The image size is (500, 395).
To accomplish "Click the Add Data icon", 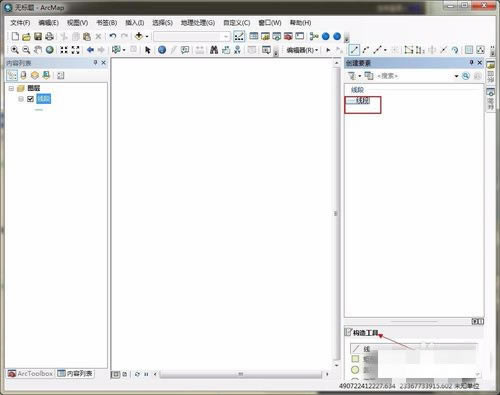I will [x=139, y=36].
